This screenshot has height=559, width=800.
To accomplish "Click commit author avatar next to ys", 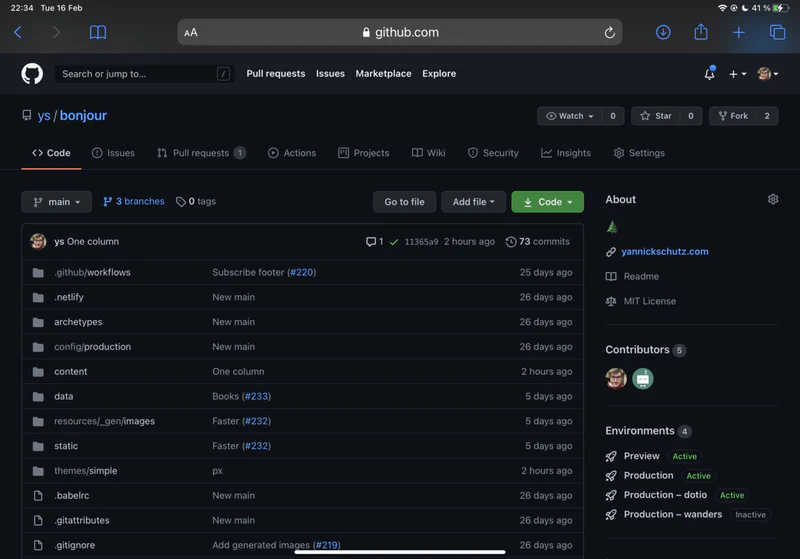I will click(38, 241).
